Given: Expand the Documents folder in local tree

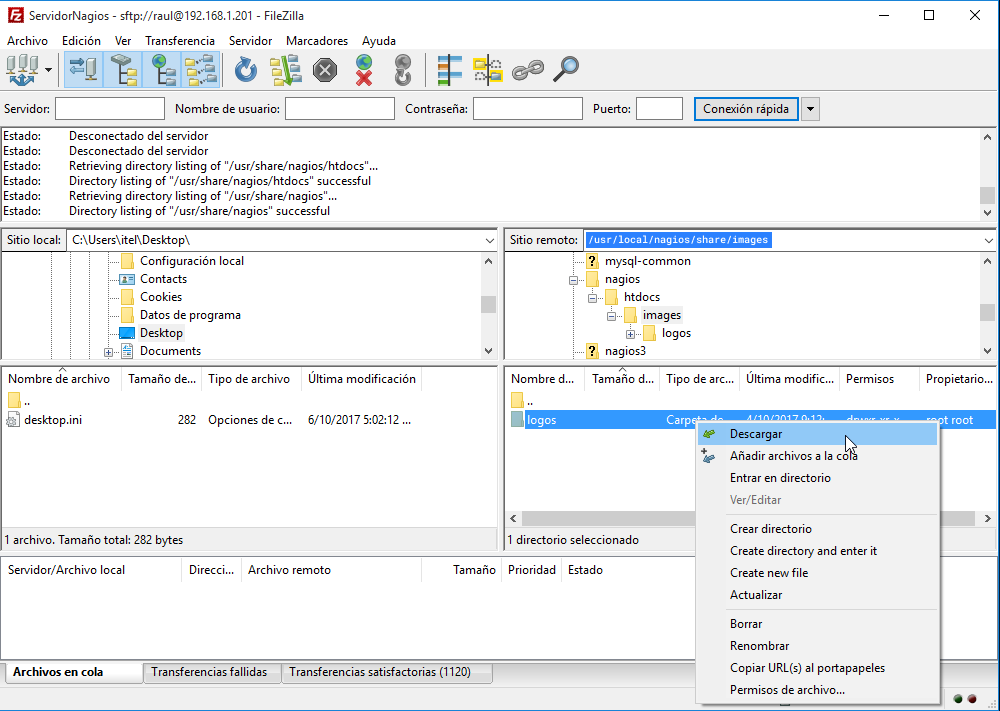Looking at the screenshot, I should click(108, 352).
